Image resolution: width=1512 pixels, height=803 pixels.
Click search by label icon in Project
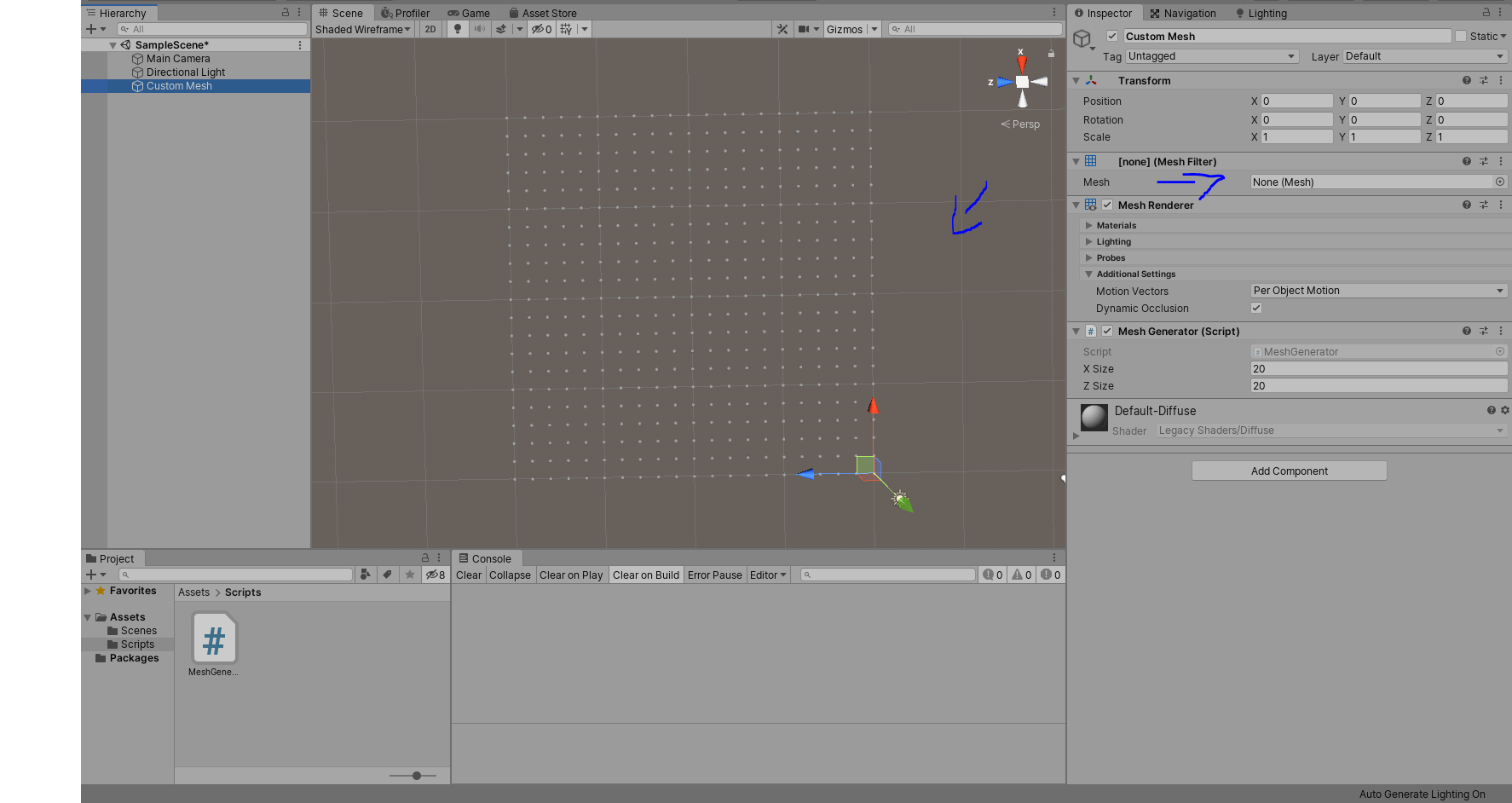[x=387, y=575]
